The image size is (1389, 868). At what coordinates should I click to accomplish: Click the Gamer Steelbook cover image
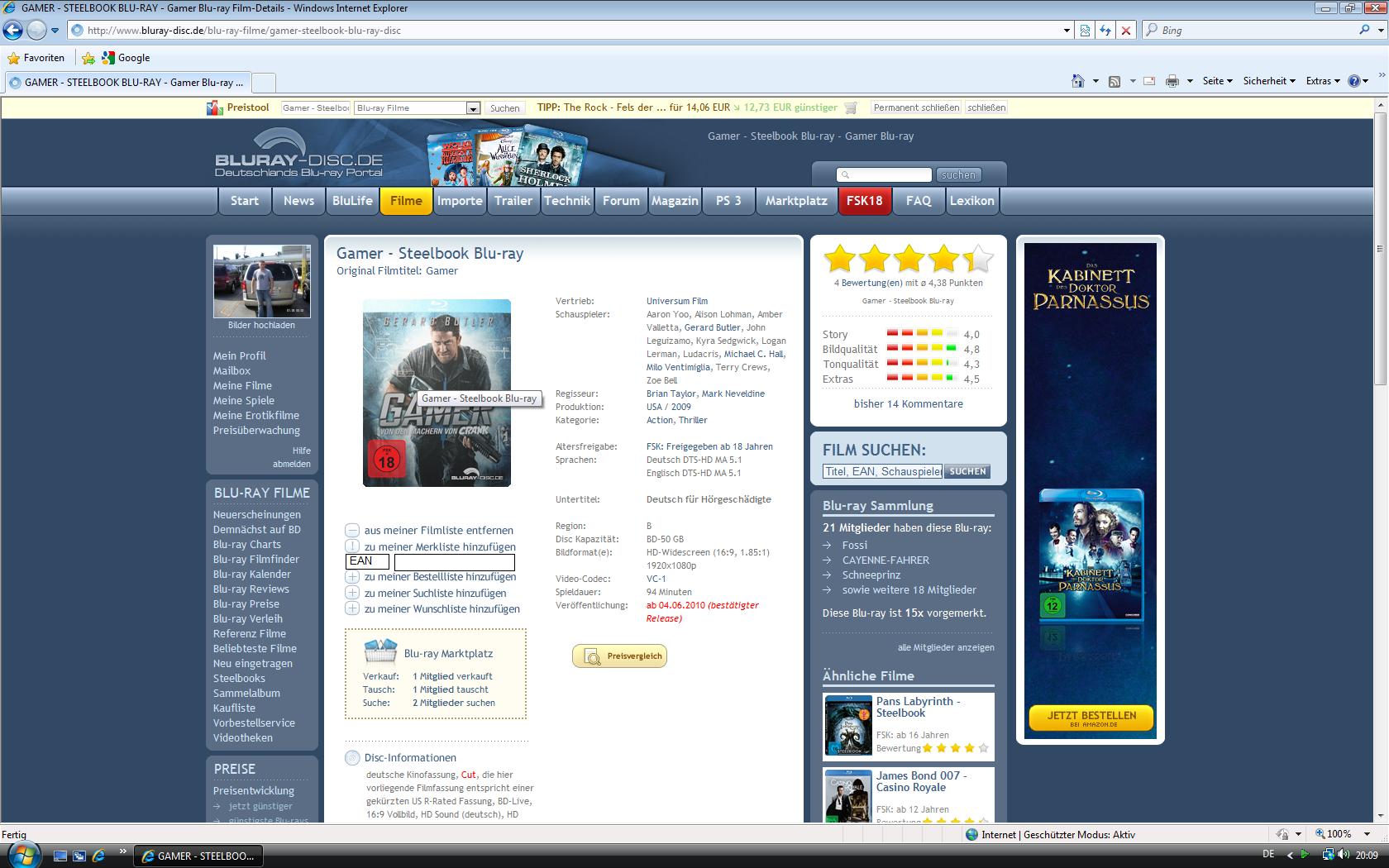pyautogui.click(x=437, y=393)
